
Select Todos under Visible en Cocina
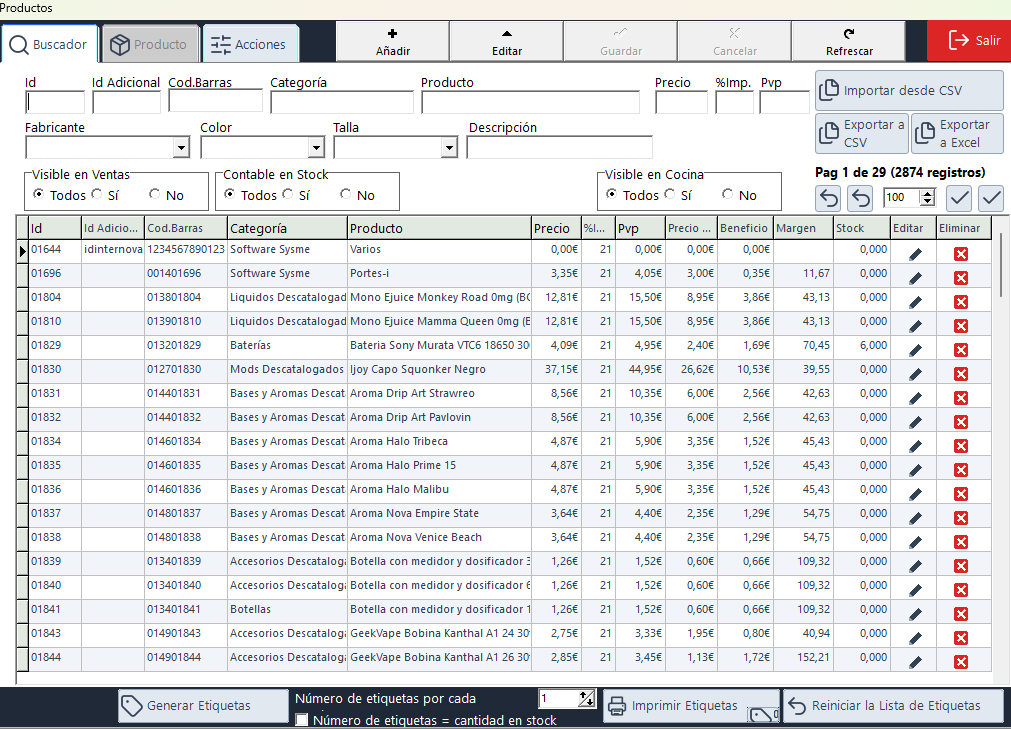[x=611, y=193]
